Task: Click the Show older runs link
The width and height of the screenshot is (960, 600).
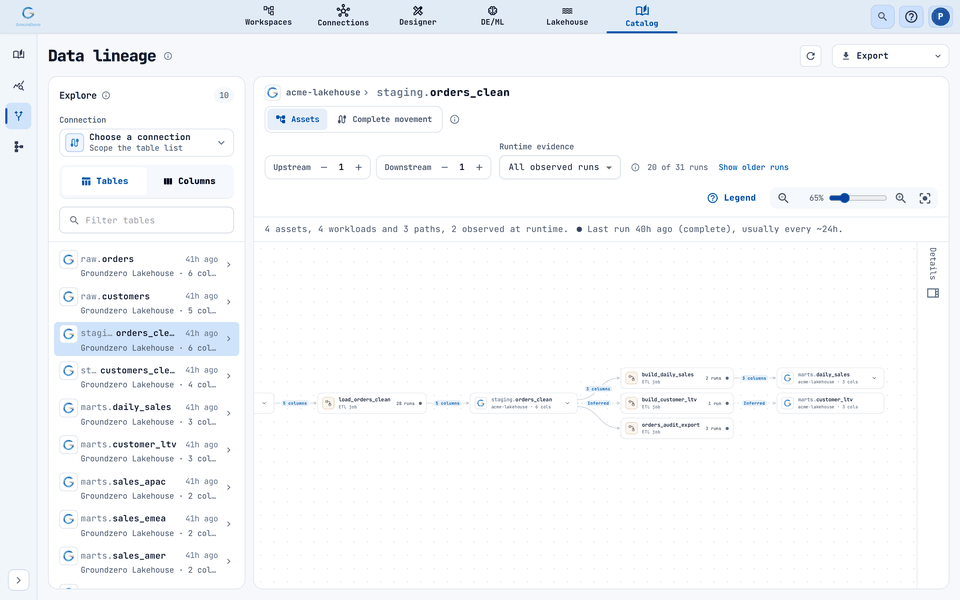Action: pos(753,167)
